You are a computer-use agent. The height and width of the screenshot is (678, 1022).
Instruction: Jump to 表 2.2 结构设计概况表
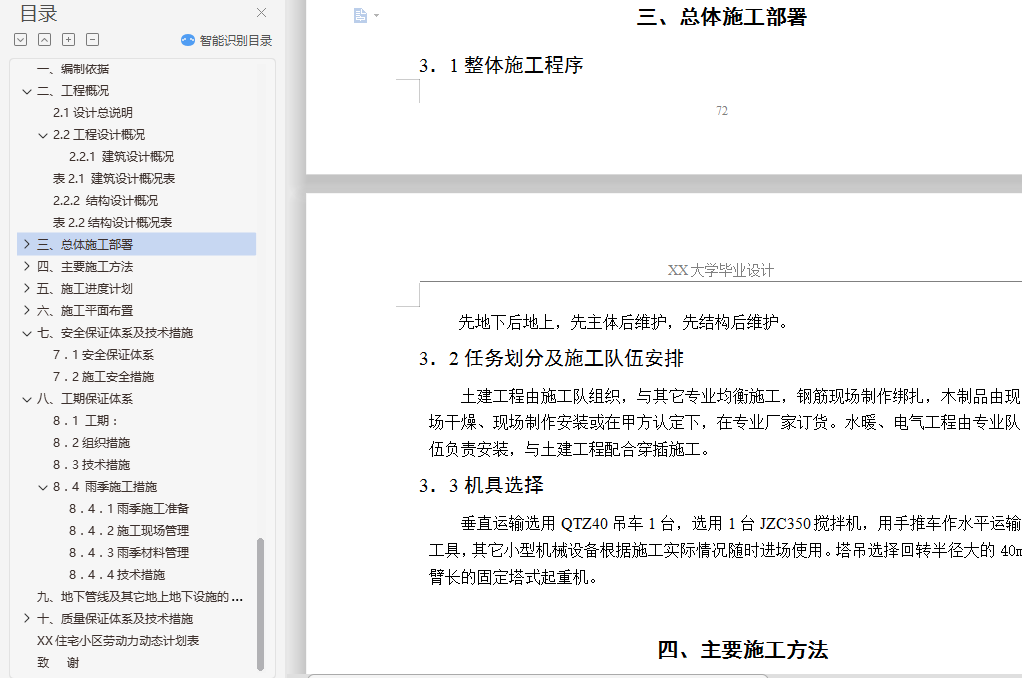112,223
